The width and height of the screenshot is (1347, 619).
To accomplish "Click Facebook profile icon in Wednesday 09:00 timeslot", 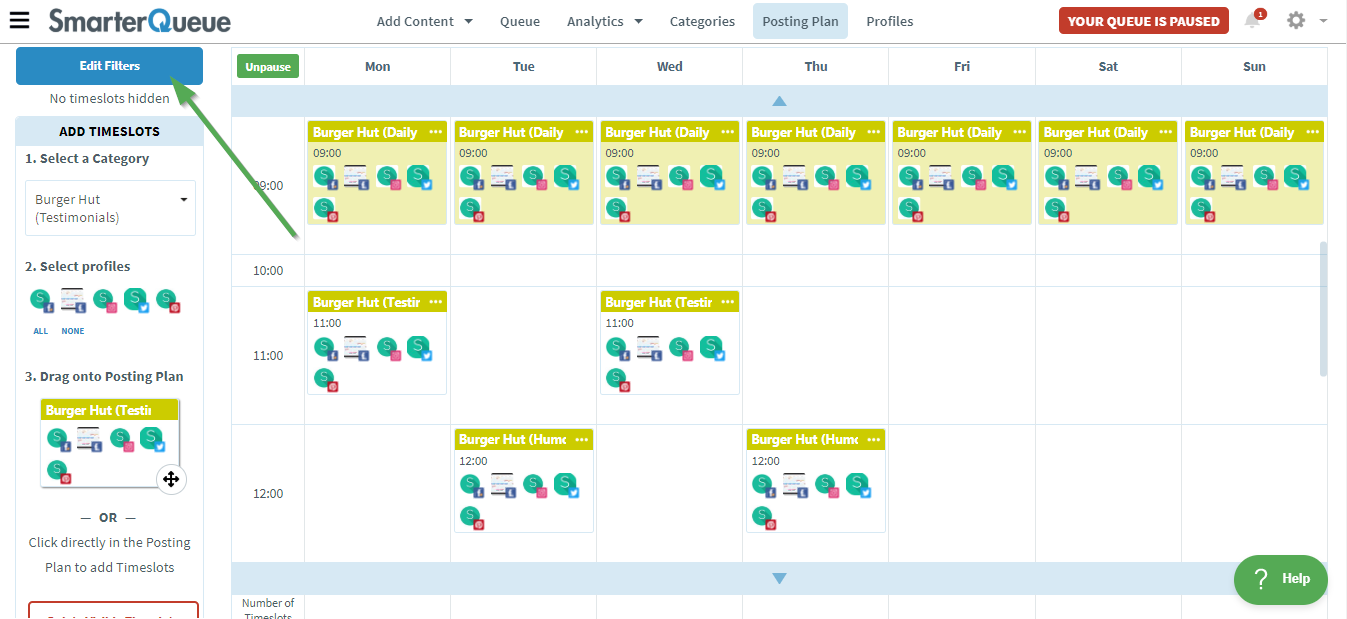I will (x=619, y=178).
